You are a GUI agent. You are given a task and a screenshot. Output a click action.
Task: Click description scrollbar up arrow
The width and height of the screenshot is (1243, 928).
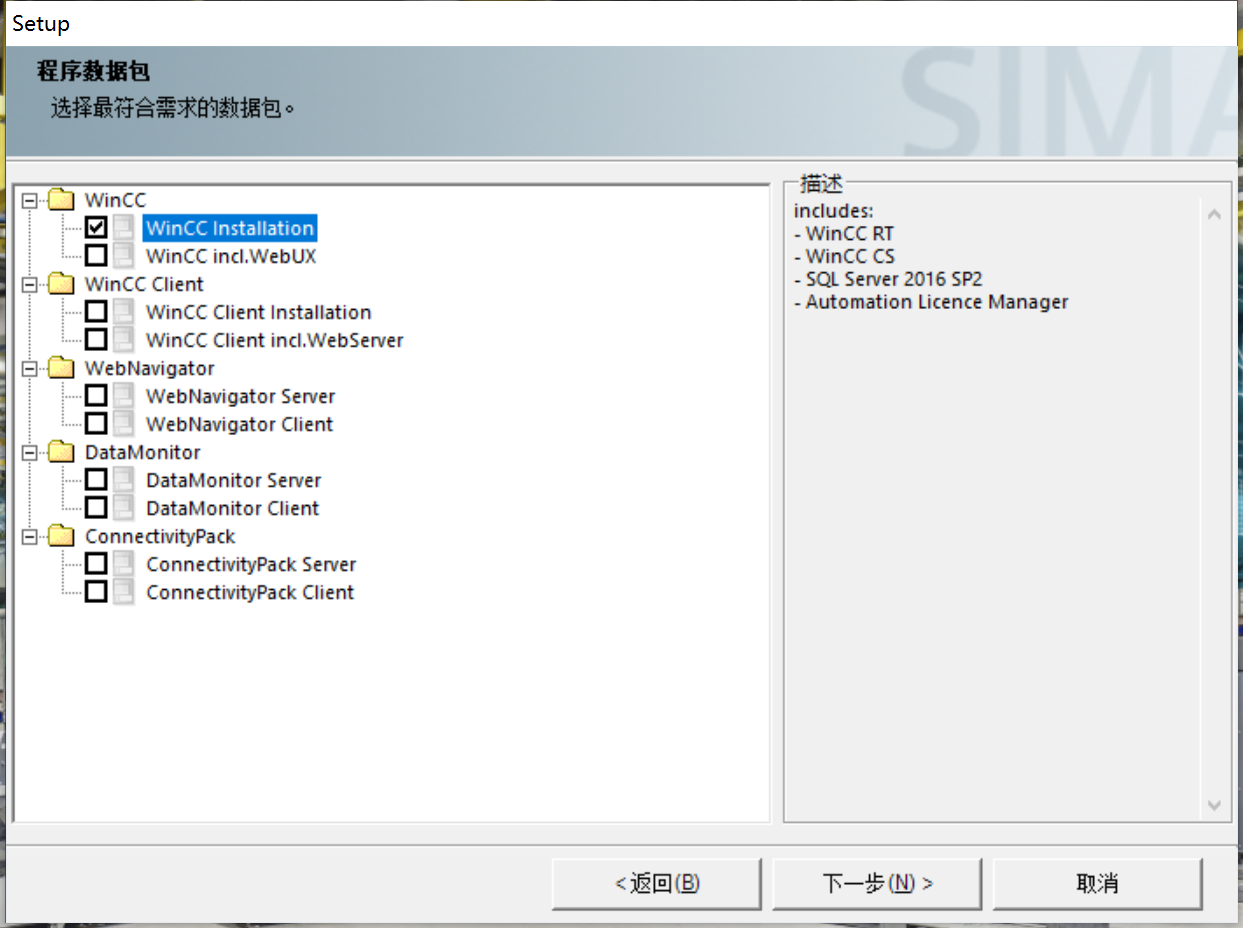(1213, 214)
